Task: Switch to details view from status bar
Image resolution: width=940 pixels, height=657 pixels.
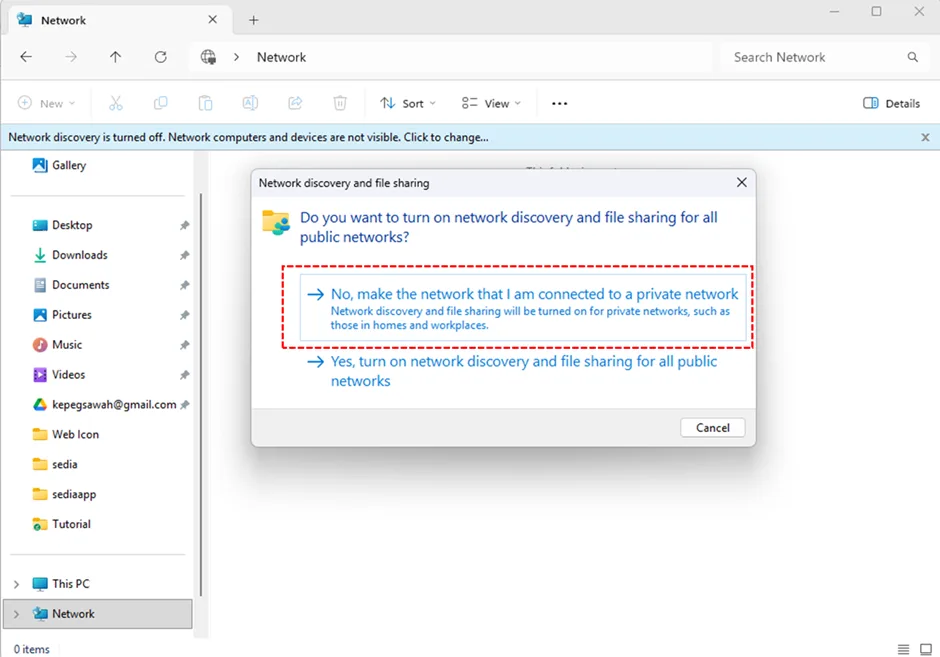Action: click(903, 649)
